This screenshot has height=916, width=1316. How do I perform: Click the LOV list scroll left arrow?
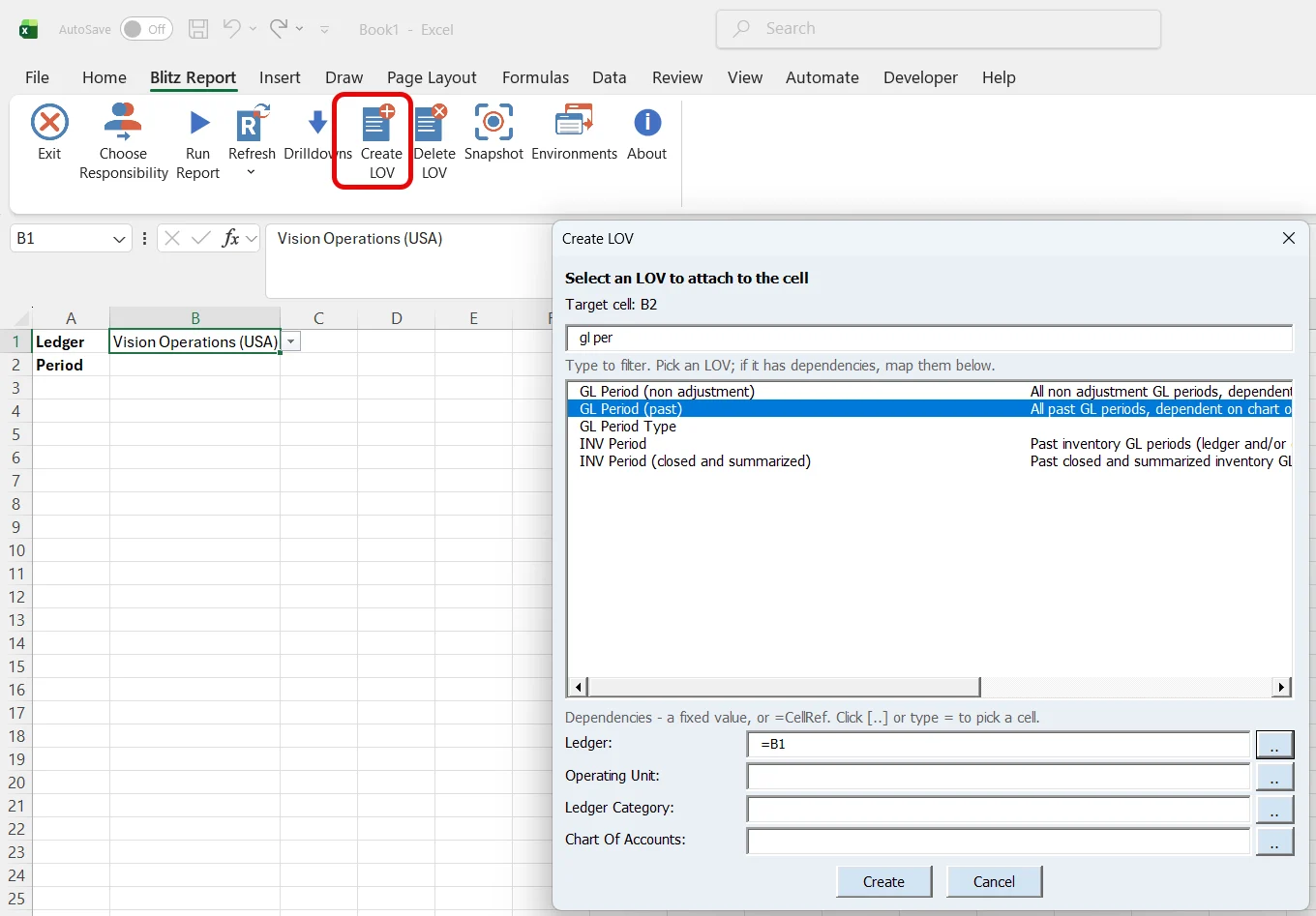(x=579, y=687)
